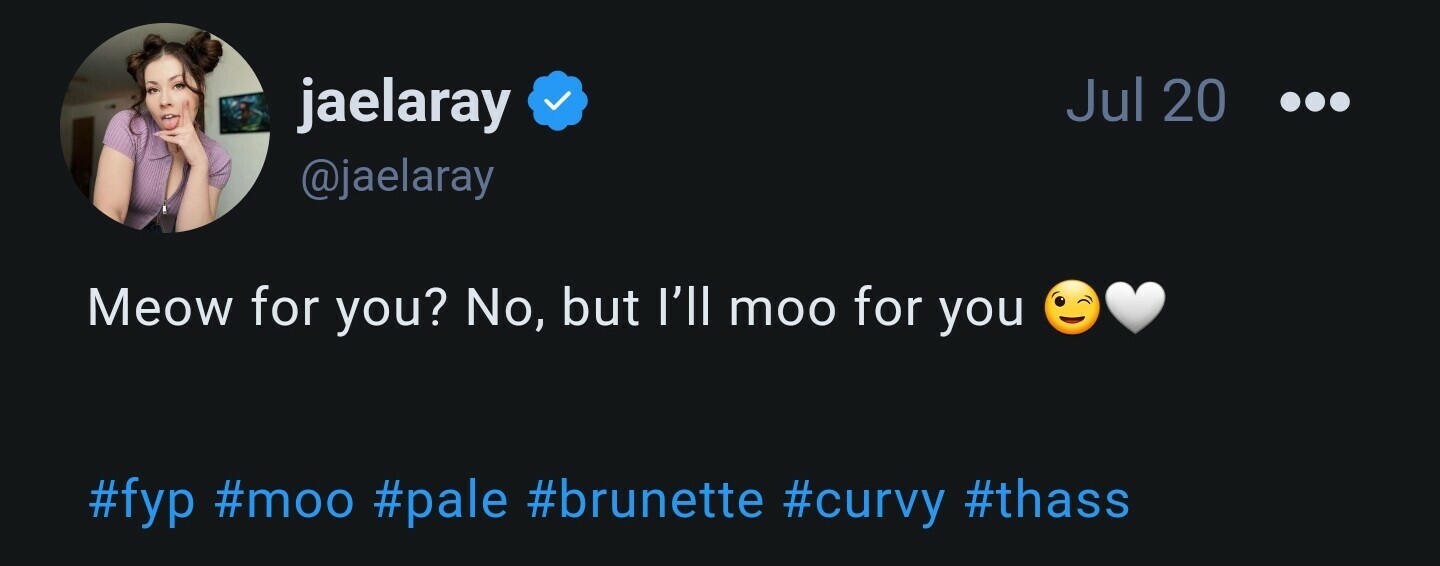Open jaelaray's profile picture
1440x566 pixels.
tap(165, 128)
